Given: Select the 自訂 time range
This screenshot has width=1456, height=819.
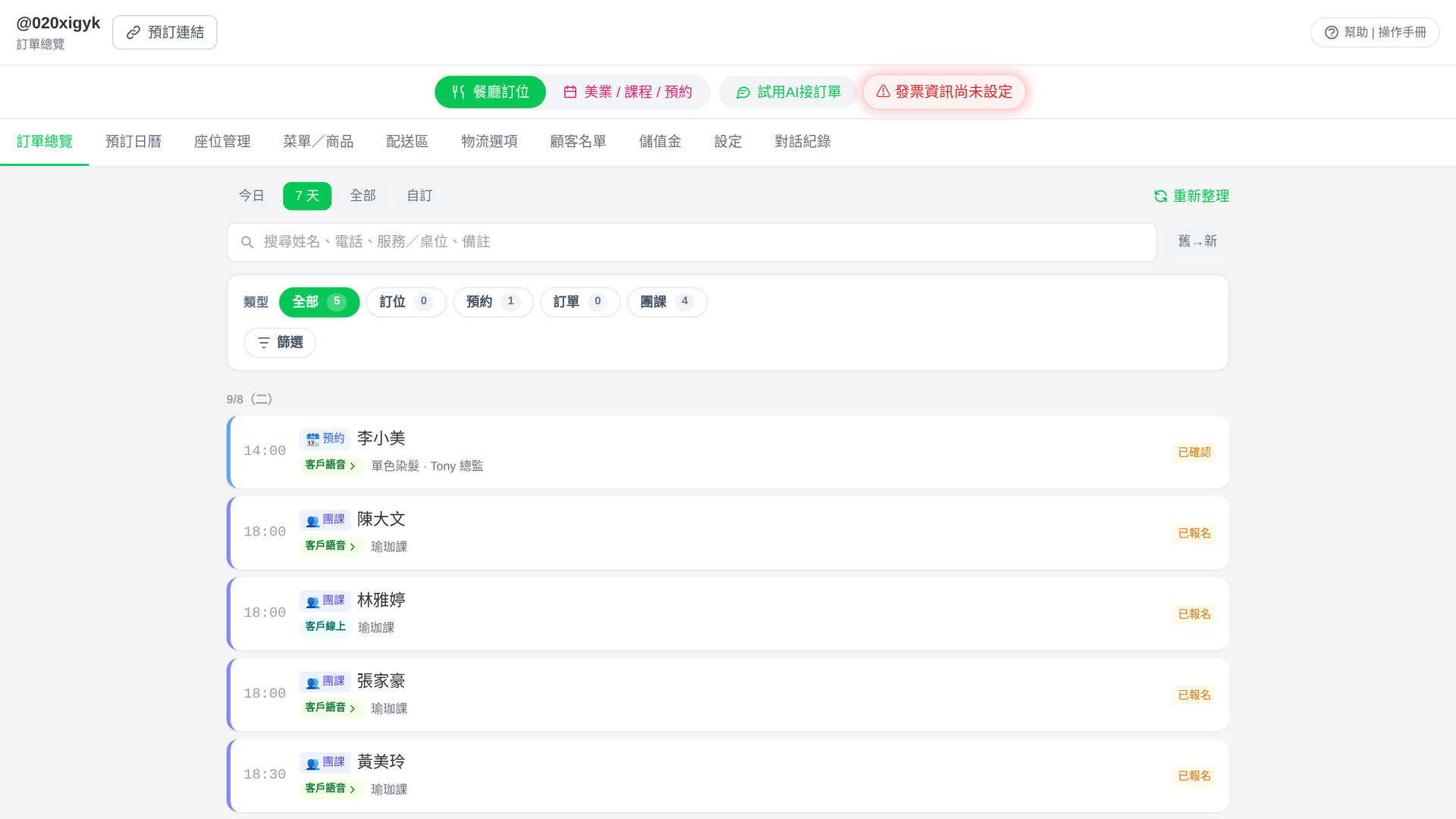Looking at the screenshot, I should tap(419, 196).
